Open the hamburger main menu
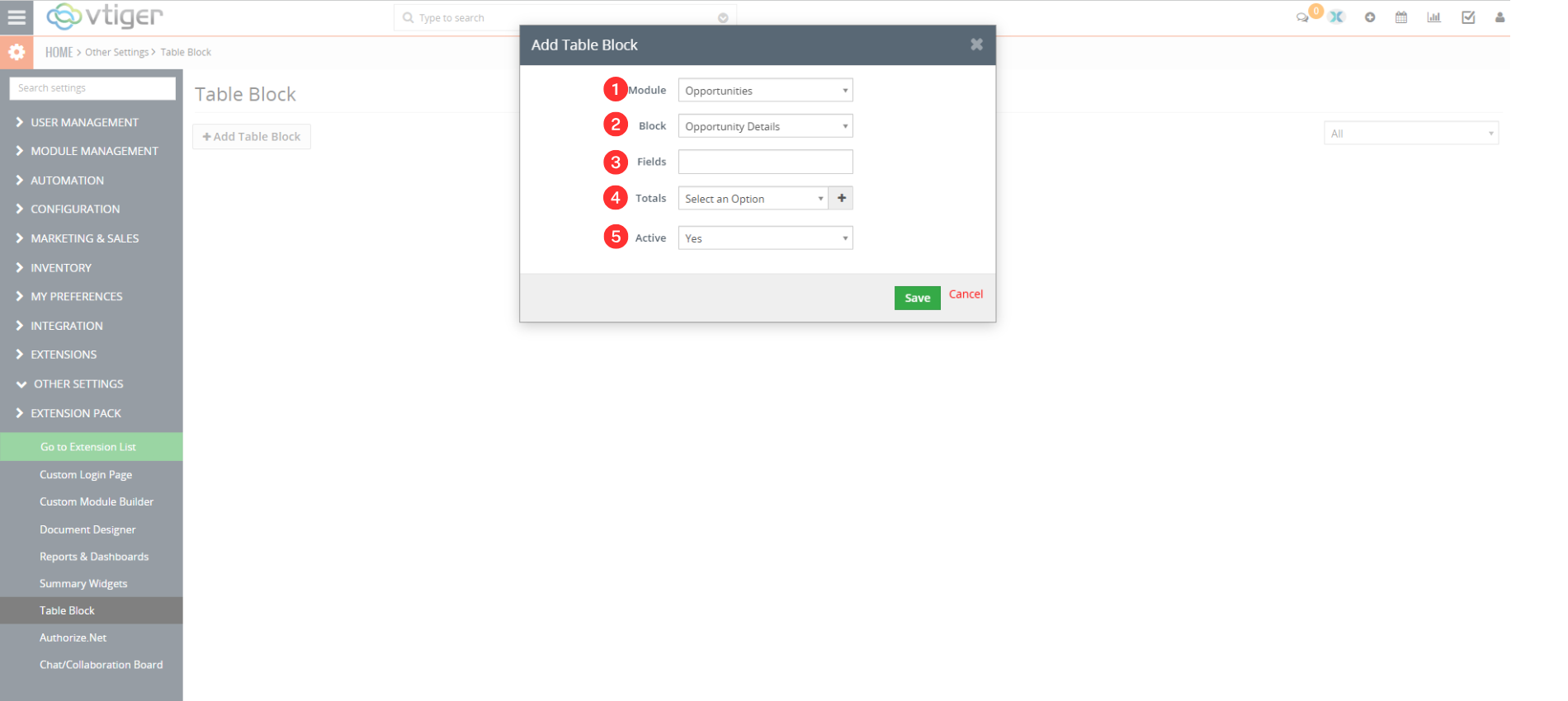 (17, 16)
